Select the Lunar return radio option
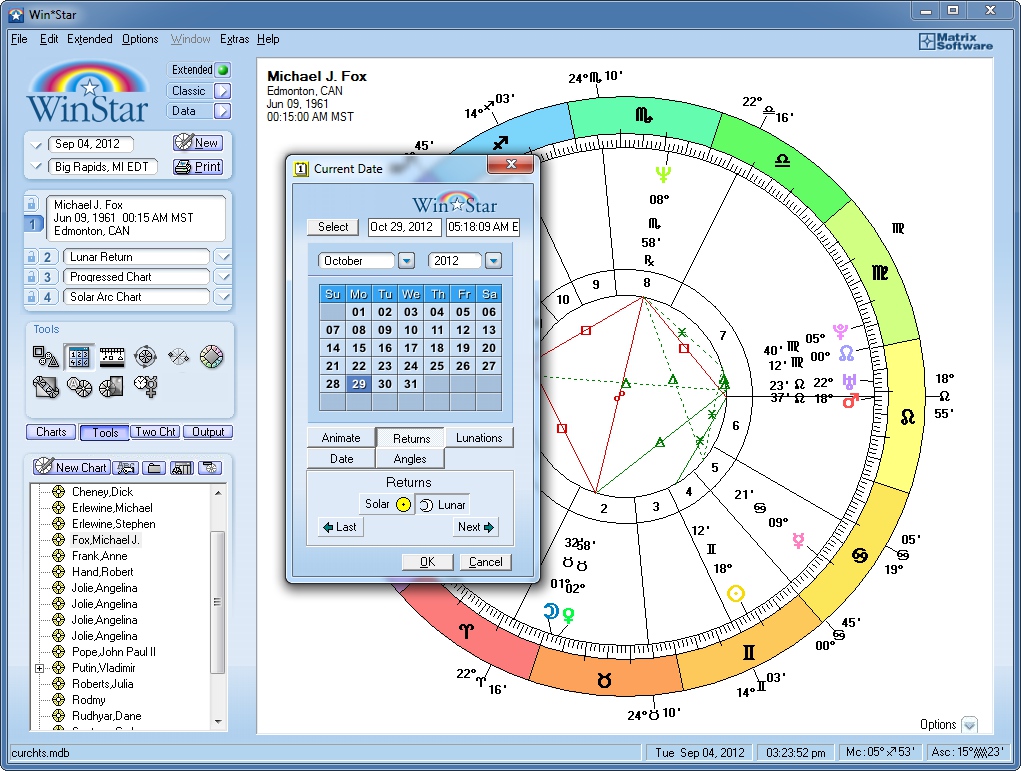The width and height of the screenshot is (1021, 771). (x=442, y=505)
